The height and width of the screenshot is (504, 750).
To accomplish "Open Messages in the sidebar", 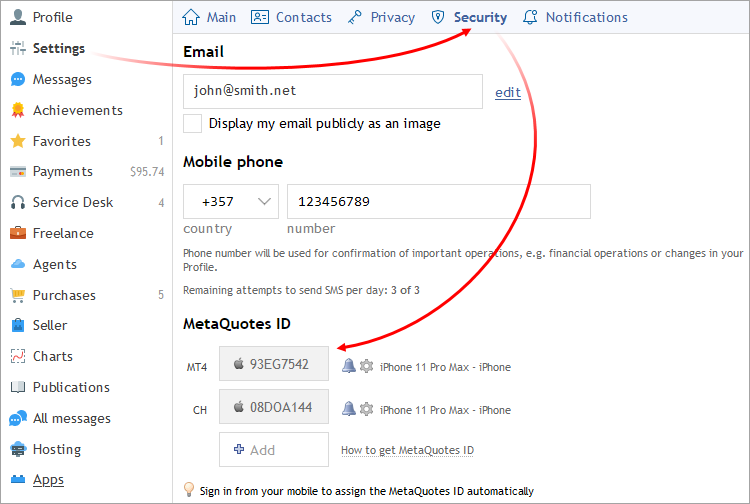I will [62, 79].
